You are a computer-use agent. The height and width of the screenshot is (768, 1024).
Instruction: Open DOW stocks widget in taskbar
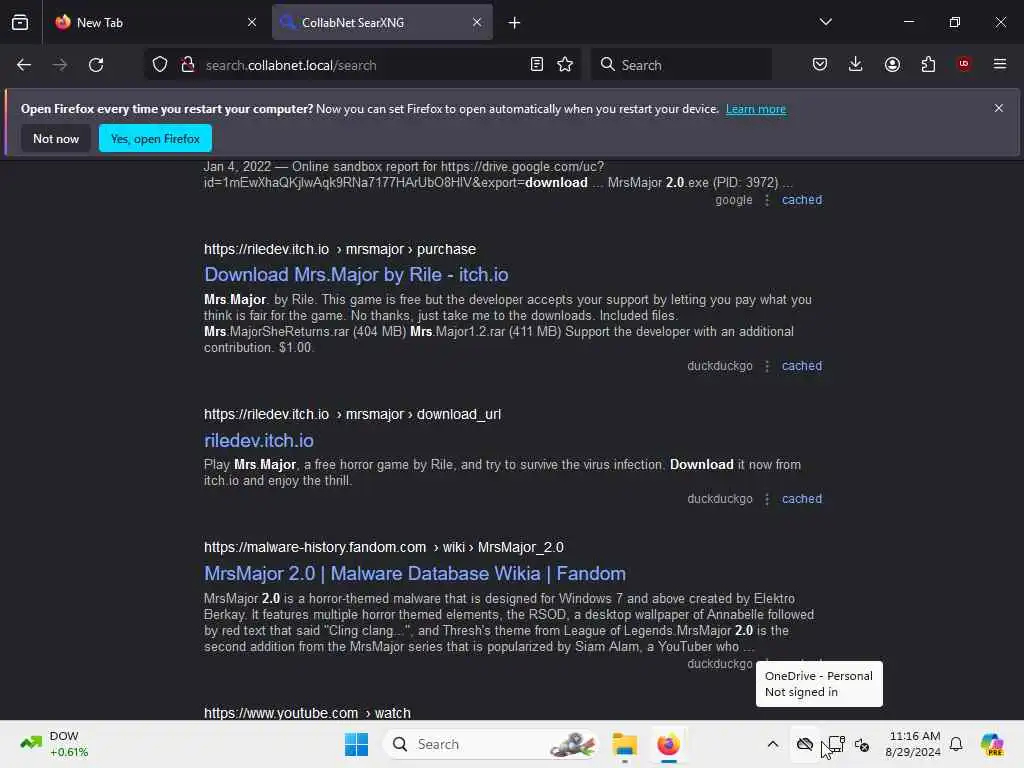tap(55, 744)
